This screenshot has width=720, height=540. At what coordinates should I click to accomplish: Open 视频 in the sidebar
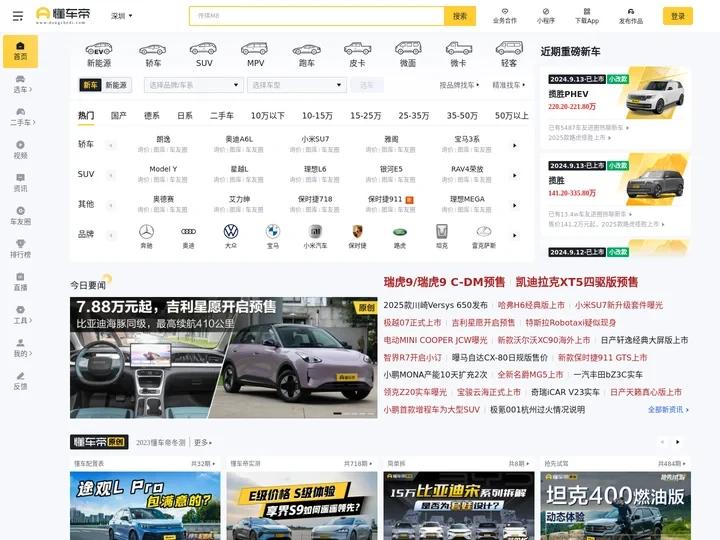(20, 150)
